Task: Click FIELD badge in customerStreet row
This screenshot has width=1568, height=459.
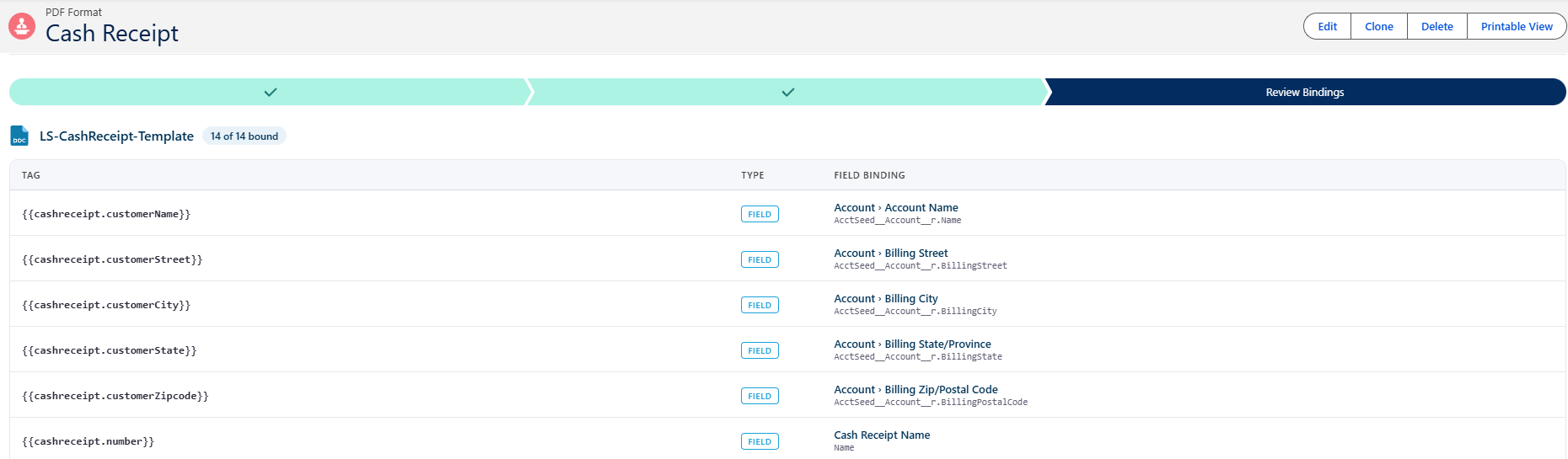Action: (760, 259)
